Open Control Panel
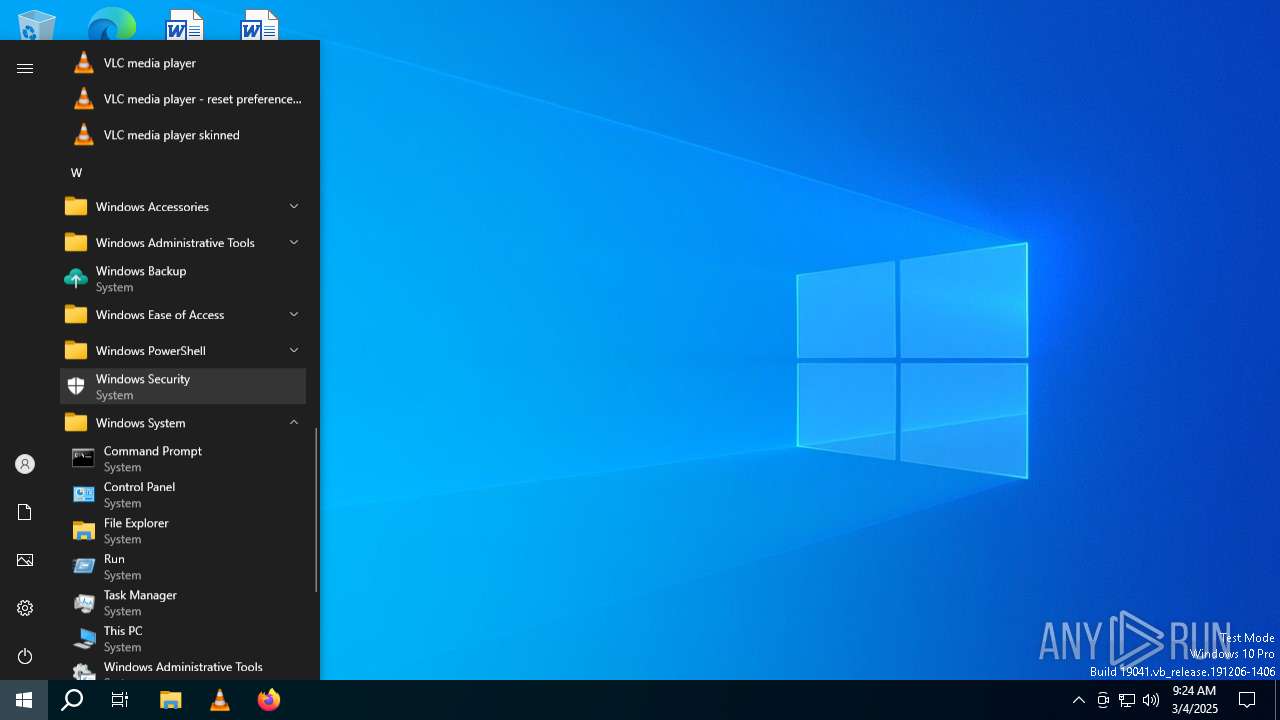The image size is (1280, 720). tap(183, 495)
